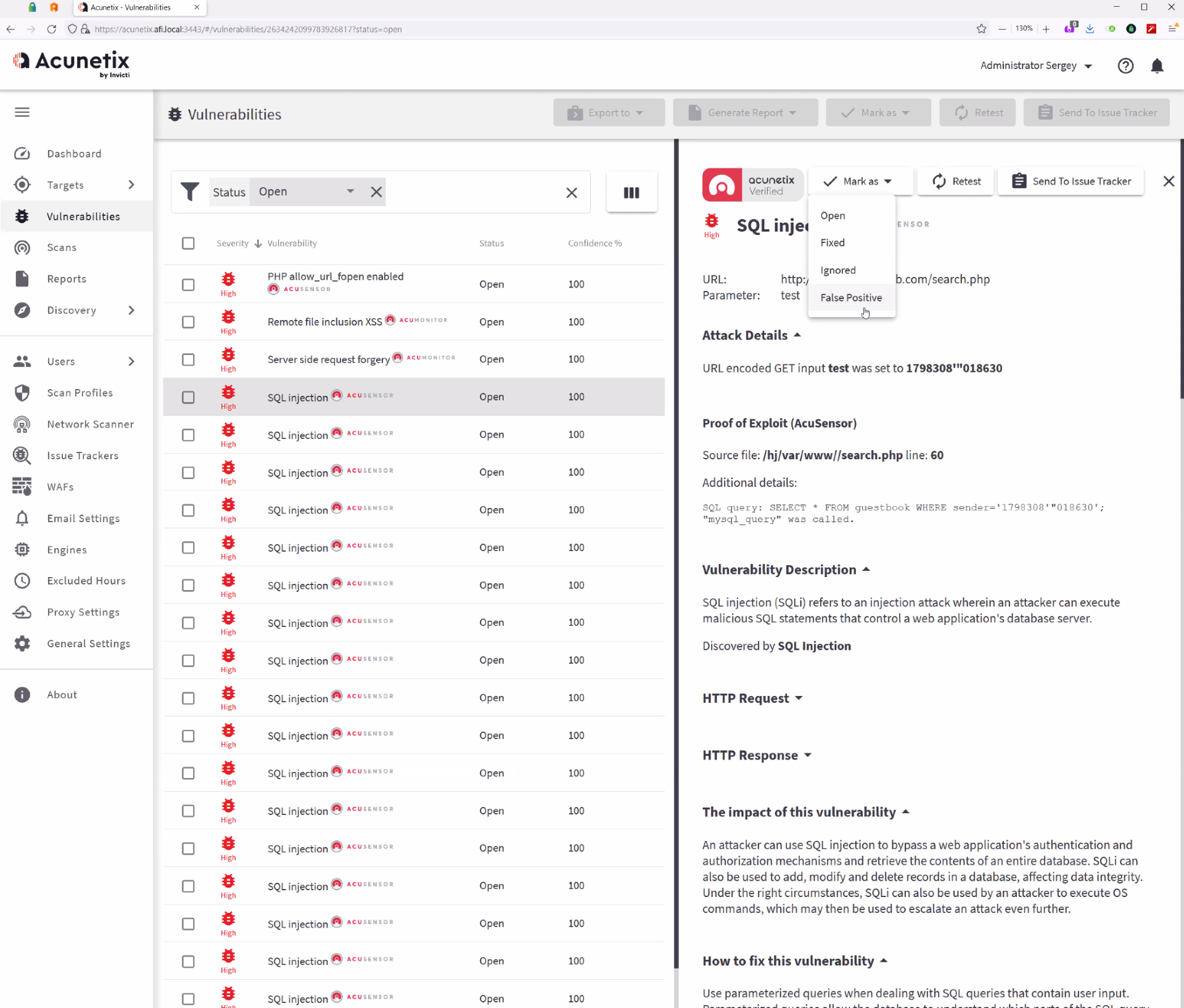1184x1008 pixels.
Task: Choose Fixed in the Mark as menu
Action: 832,243
